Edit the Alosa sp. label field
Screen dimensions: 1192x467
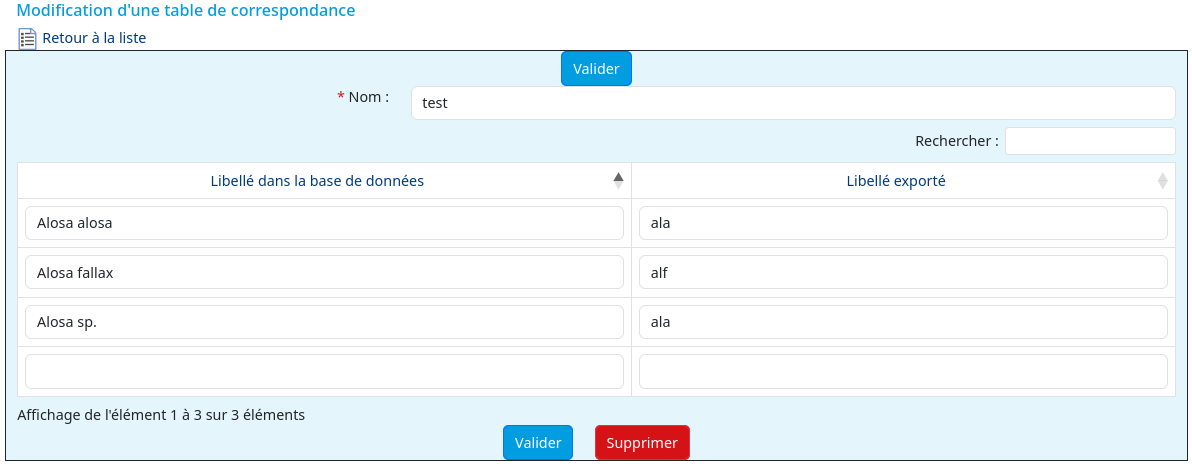[x=325, y=322]
